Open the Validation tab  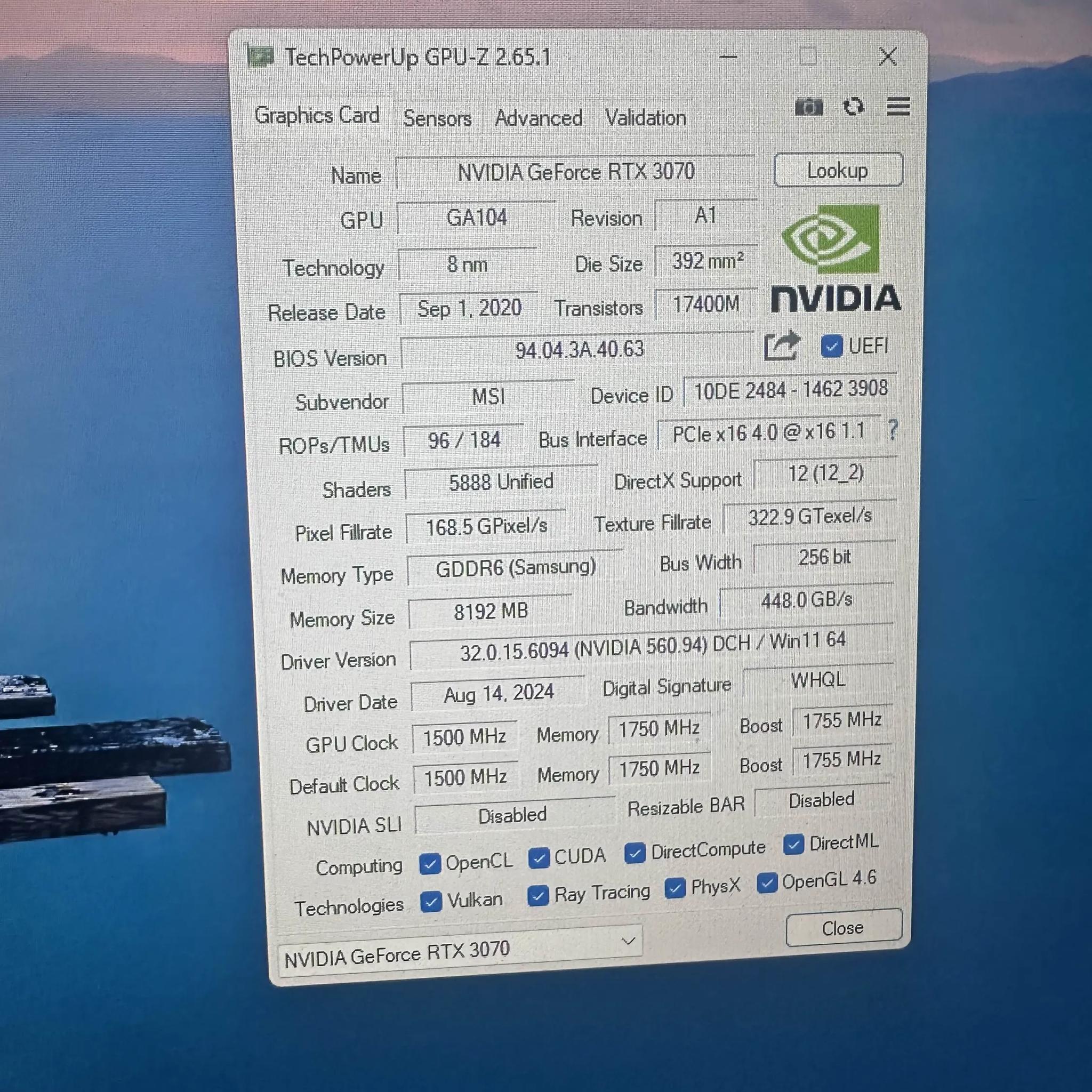[x=646, y=117]
